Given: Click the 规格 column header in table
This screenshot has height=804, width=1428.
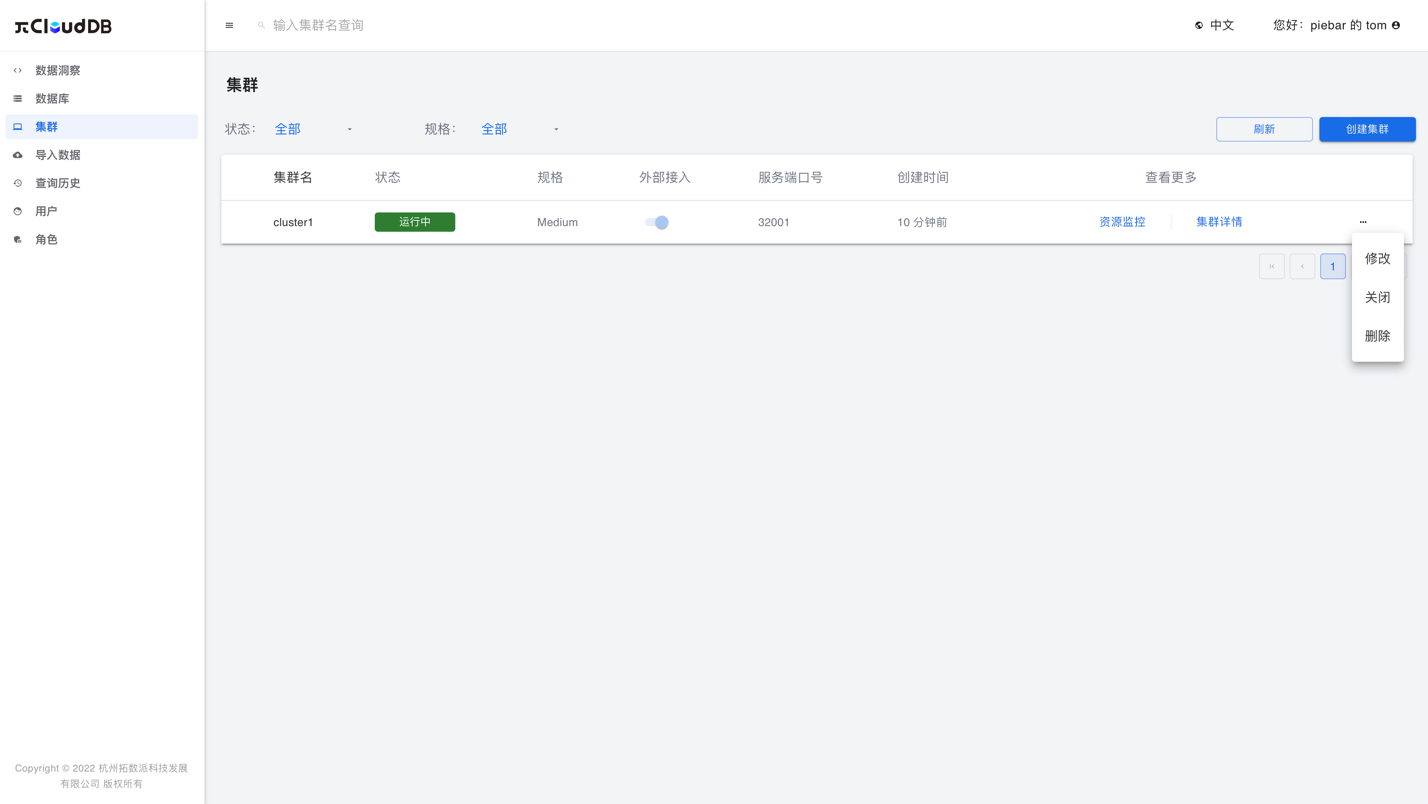Looking at the screenshot, I should (x=550, y=177).
